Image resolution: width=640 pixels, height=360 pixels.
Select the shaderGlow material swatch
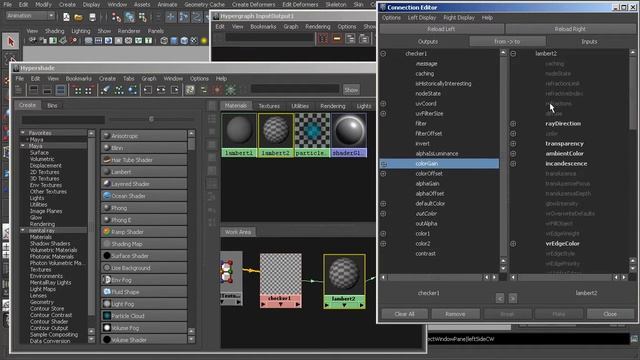349,135
